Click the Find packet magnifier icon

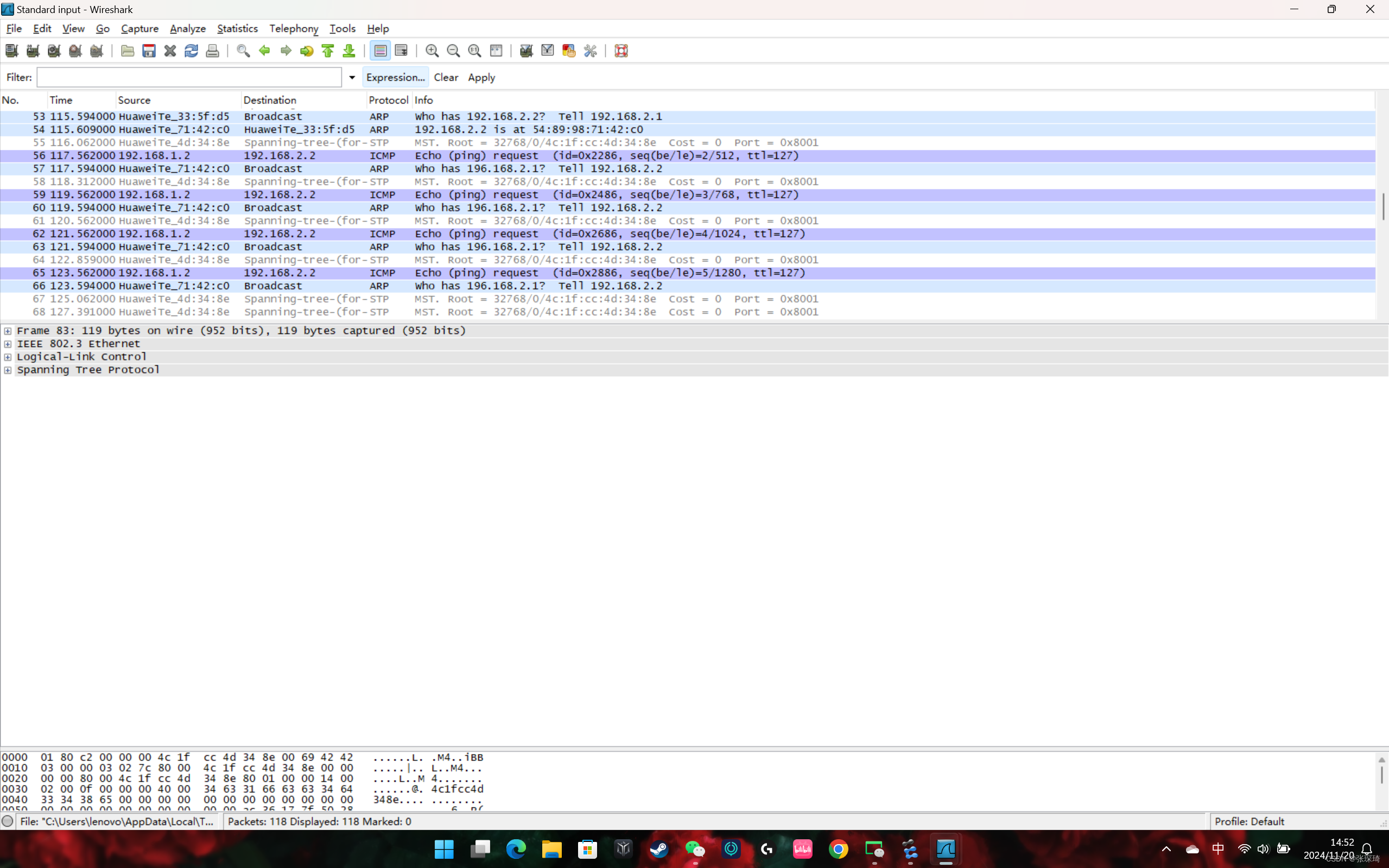tap(243, 50)
